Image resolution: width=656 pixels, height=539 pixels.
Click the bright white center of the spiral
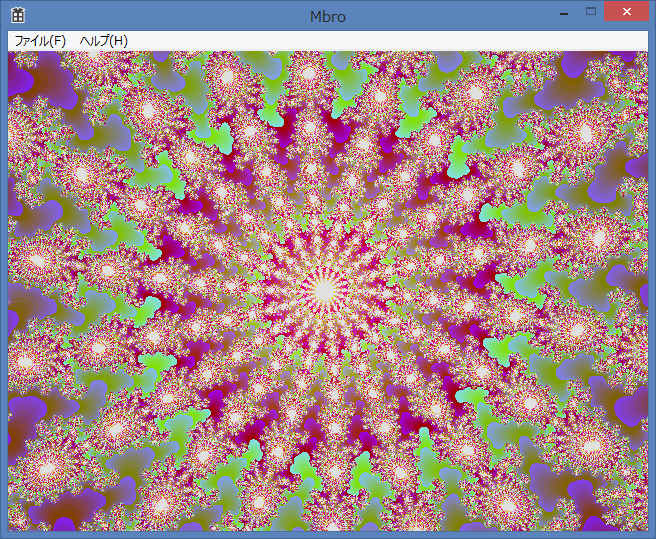point(324,290)
